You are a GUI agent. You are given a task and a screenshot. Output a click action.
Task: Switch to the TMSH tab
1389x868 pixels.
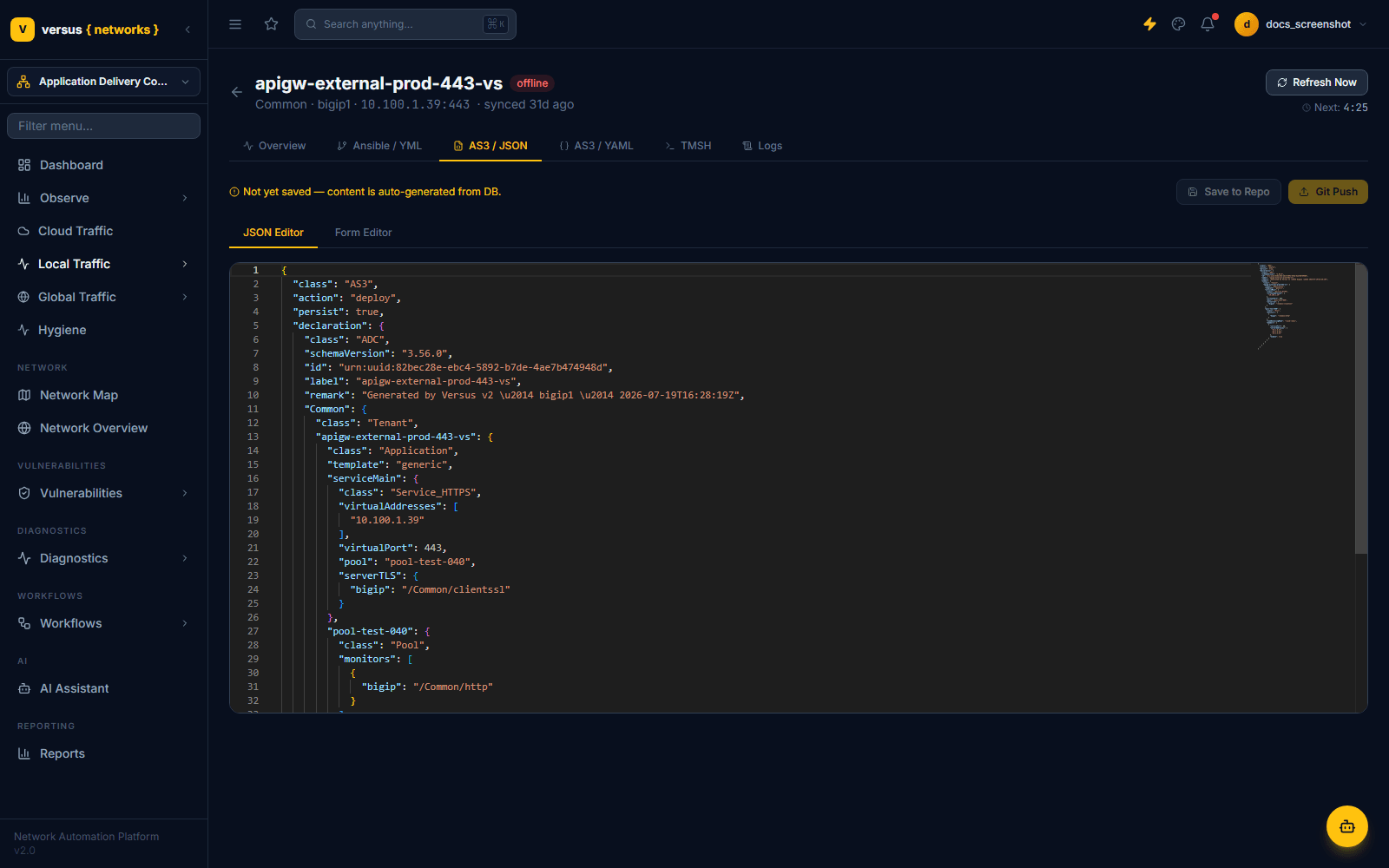point(688,146)
